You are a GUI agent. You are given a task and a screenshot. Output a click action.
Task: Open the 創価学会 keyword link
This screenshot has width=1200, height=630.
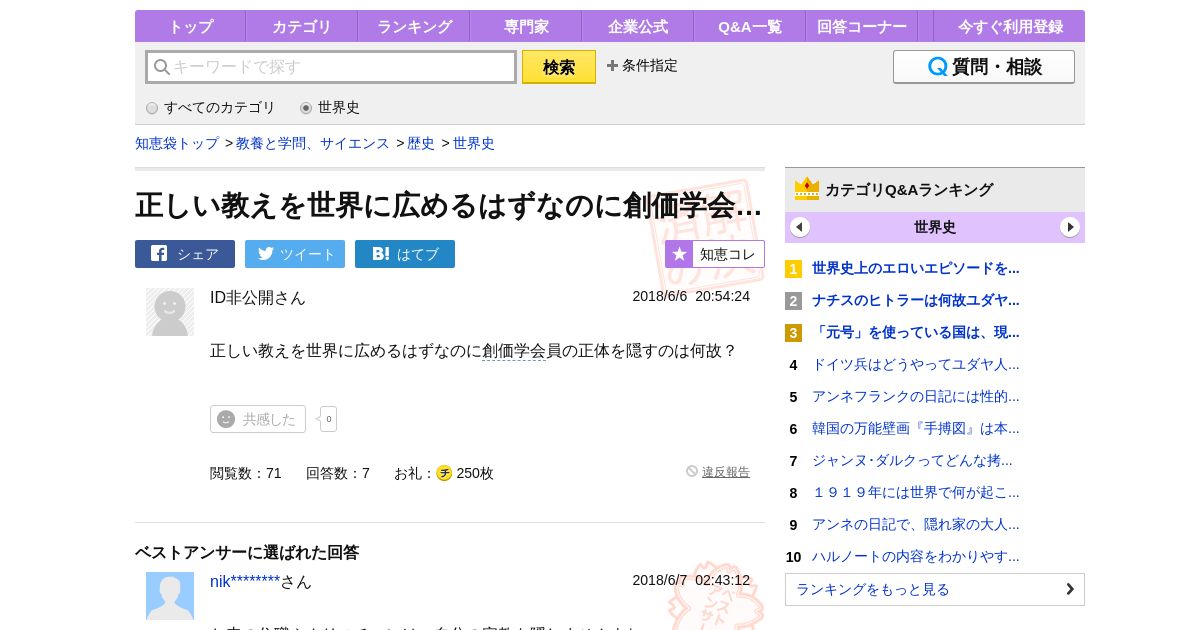[514, 351]
